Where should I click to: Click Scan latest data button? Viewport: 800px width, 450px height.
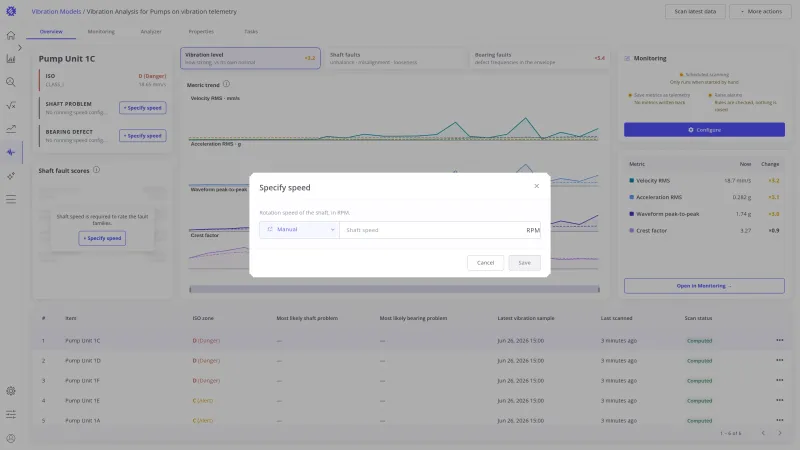pyautogui.click(x=695, y=11)
